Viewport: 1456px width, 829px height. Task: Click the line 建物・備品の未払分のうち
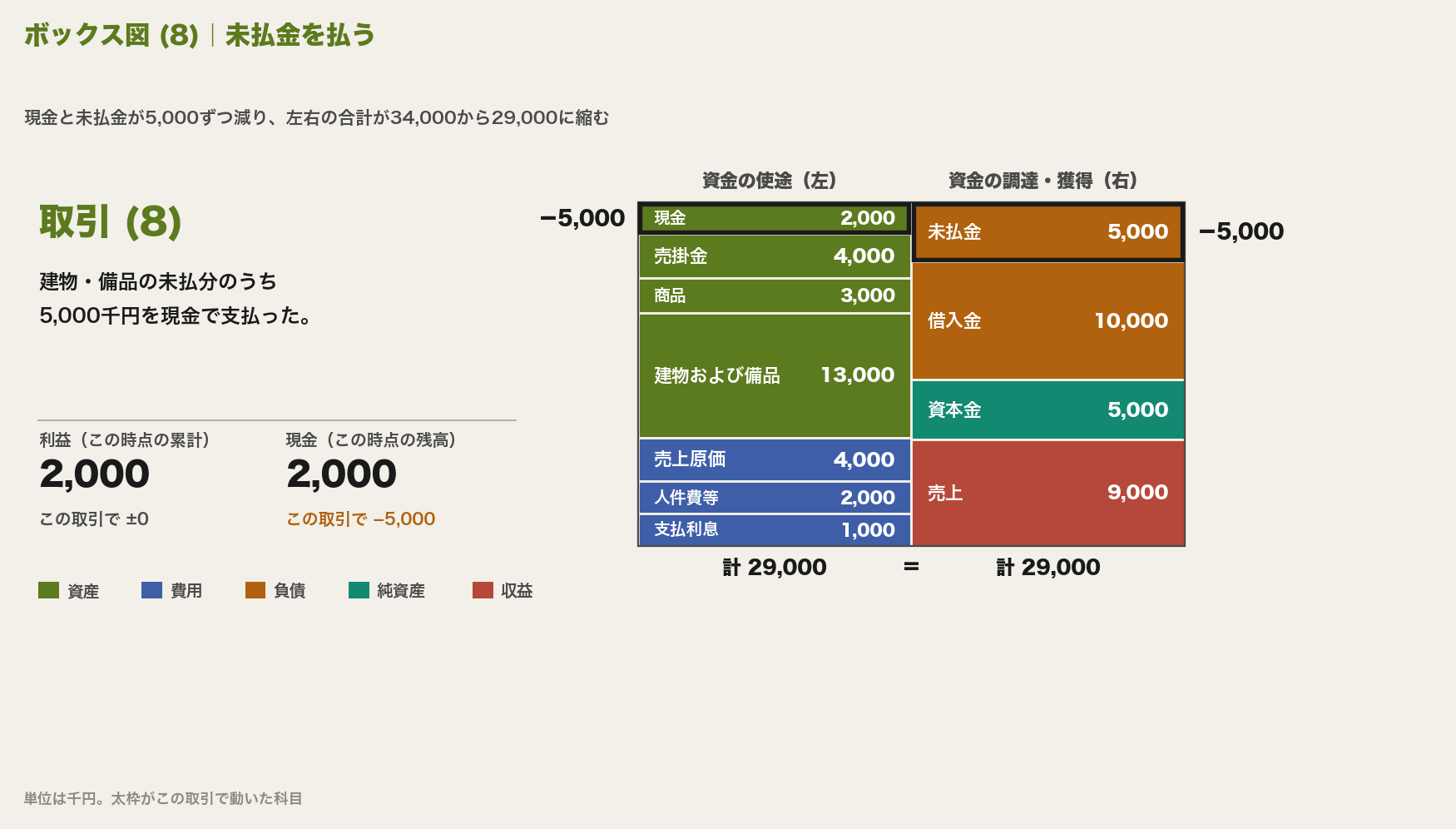pos(158,282)
